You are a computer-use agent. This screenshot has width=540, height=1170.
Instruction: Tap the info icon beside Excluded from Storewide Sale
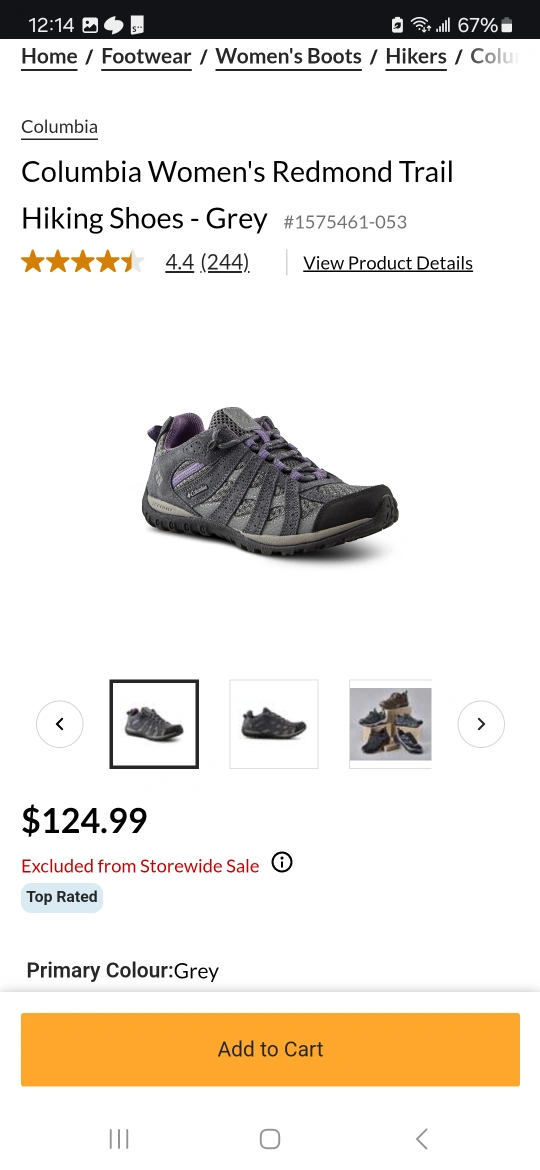click(x=281, y=863)
